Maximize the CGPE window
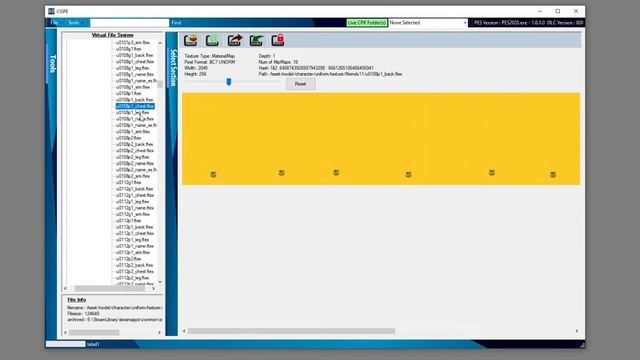This screenshot has width=640, height=360. [x=558, y=11]
